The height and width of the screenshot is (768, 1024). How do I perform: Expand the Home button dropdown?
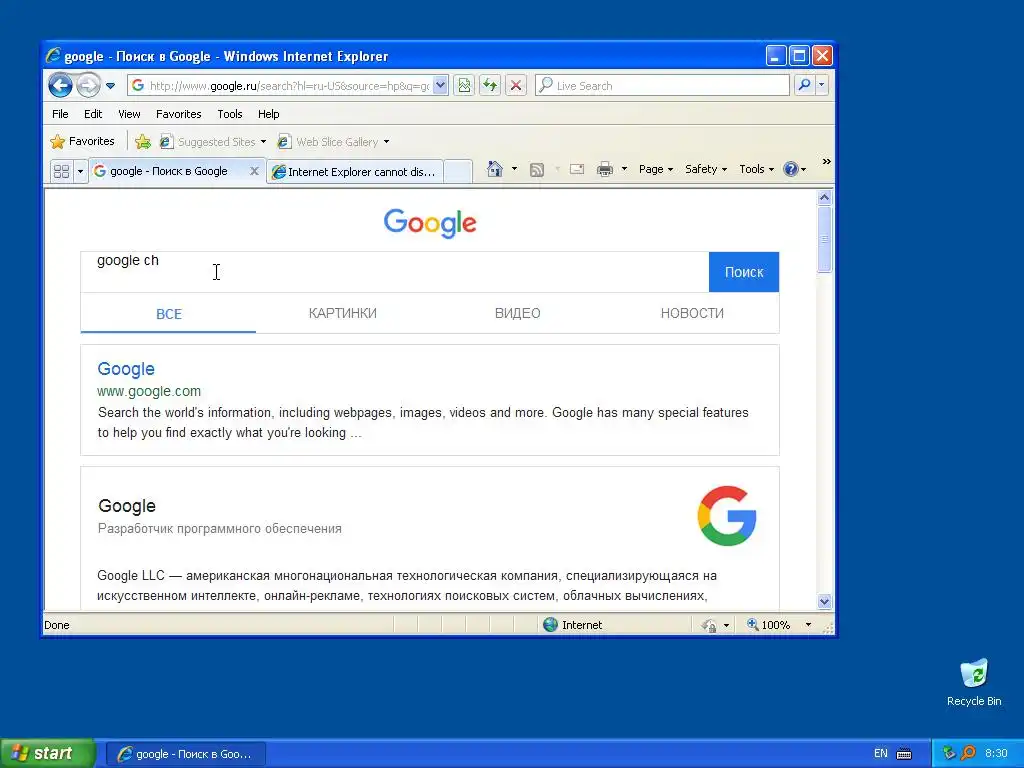click(515, 169)
